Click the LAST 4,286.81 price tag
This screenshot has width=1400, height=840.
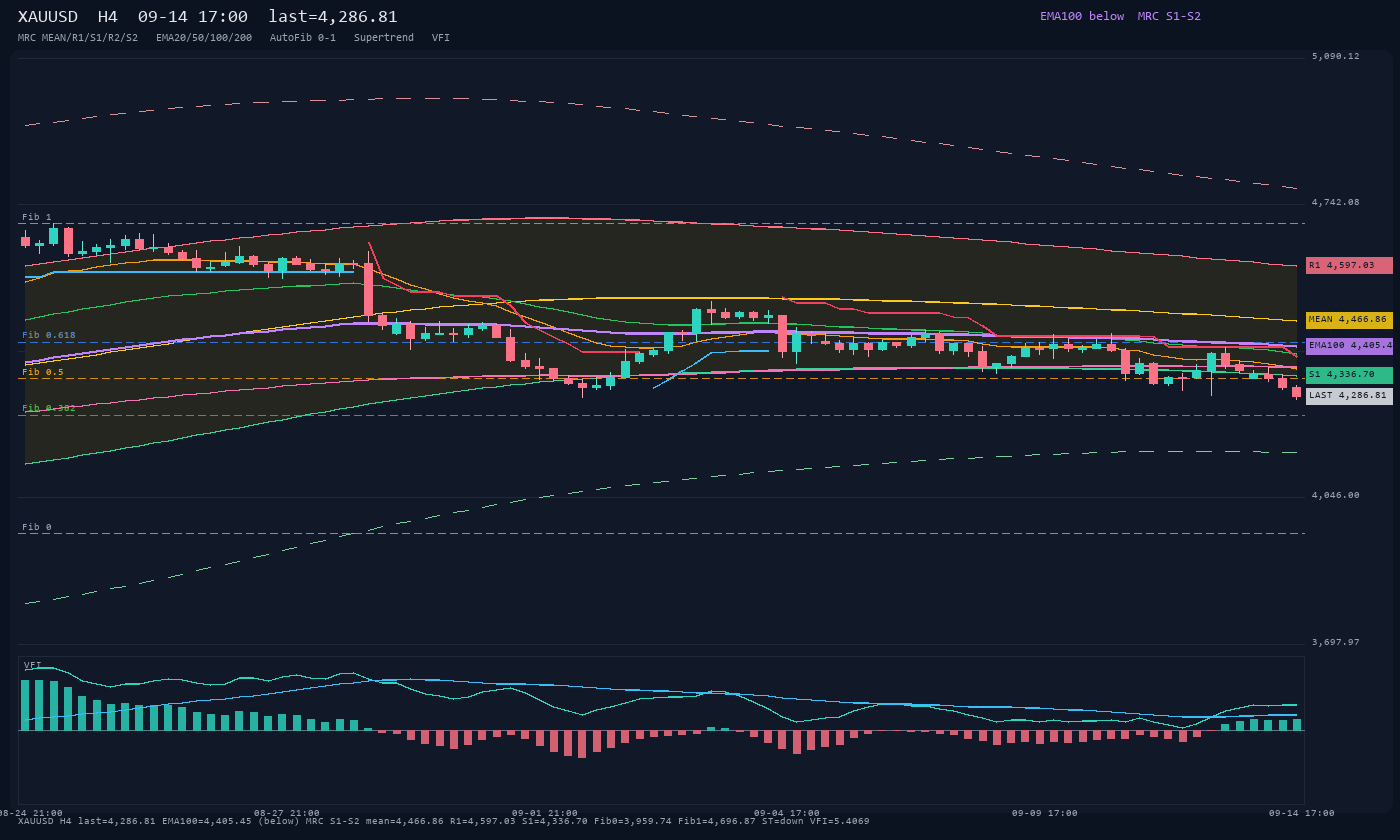[x=1349, y=396]
